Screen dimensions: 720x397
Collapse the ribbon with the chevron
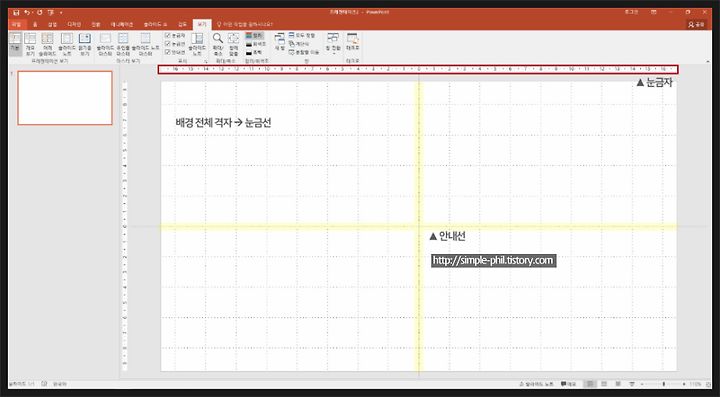click(x=707, y=61)
